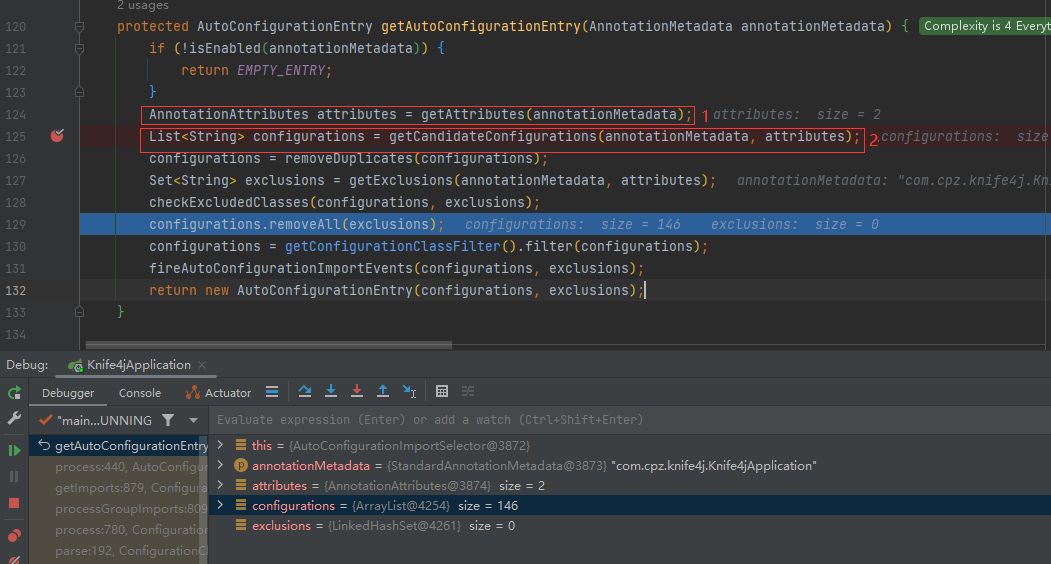
Task: Step out of current method
Action: tap(383, 392)
